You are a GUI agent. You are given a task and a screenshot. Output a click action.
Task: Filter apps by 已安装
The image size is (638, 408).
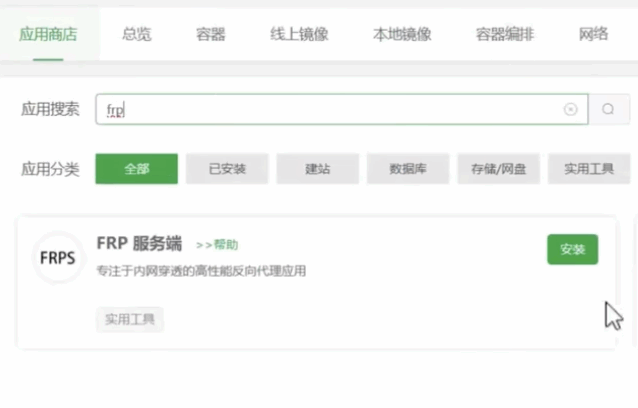pyautogui.click(x=227, y=169)
